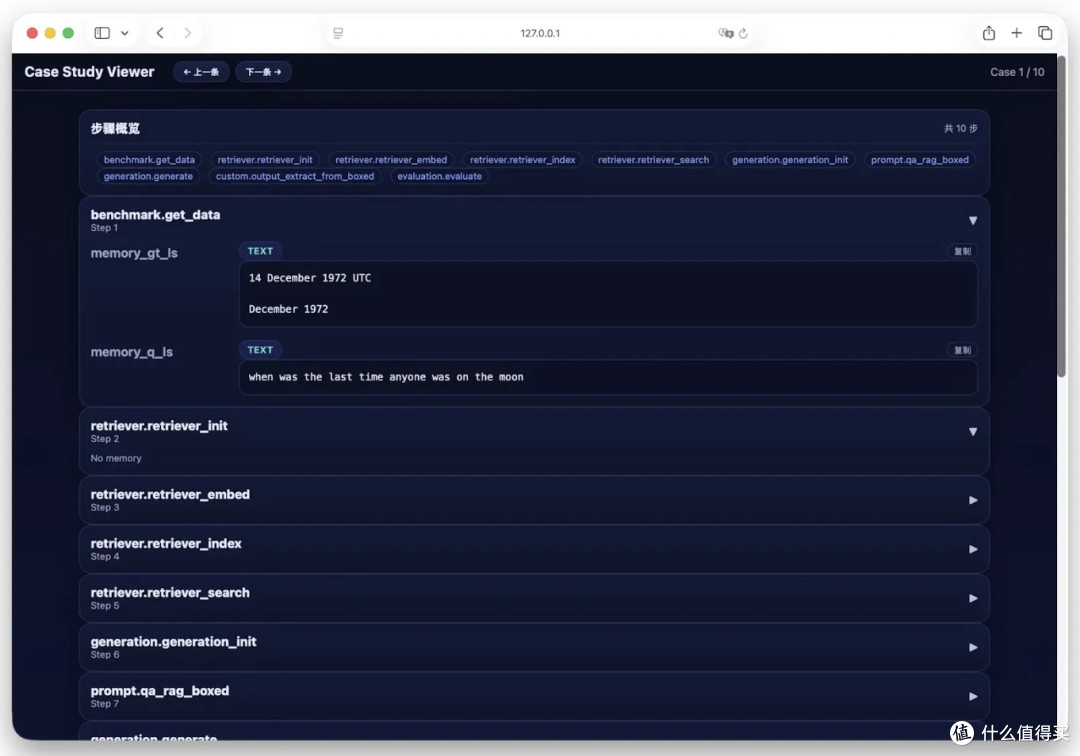
Task: Select the retriever.retriever_init step chip
Action: point(265,160)
